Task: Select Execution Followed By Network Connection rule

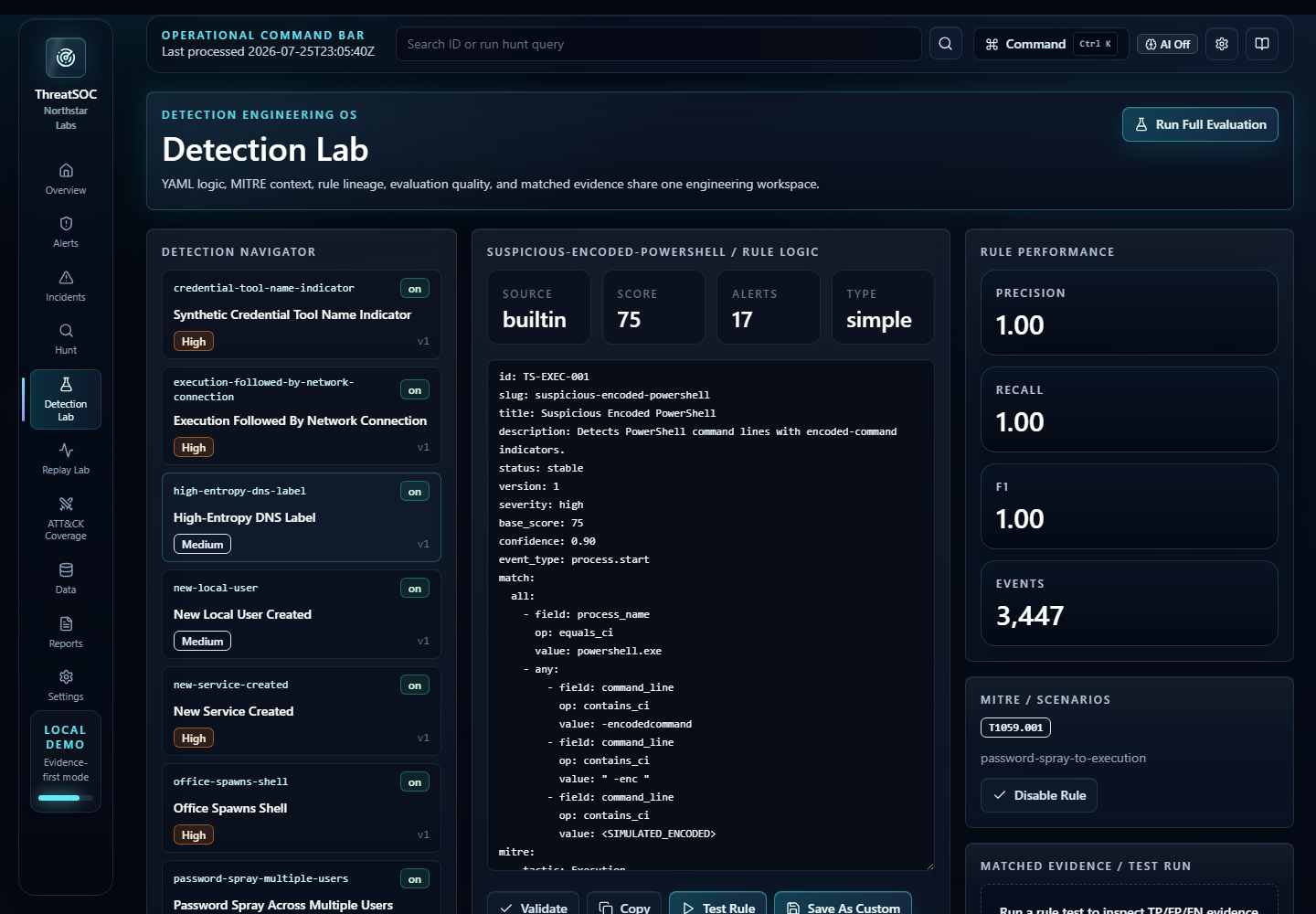Action: click(x=302, y=416)
